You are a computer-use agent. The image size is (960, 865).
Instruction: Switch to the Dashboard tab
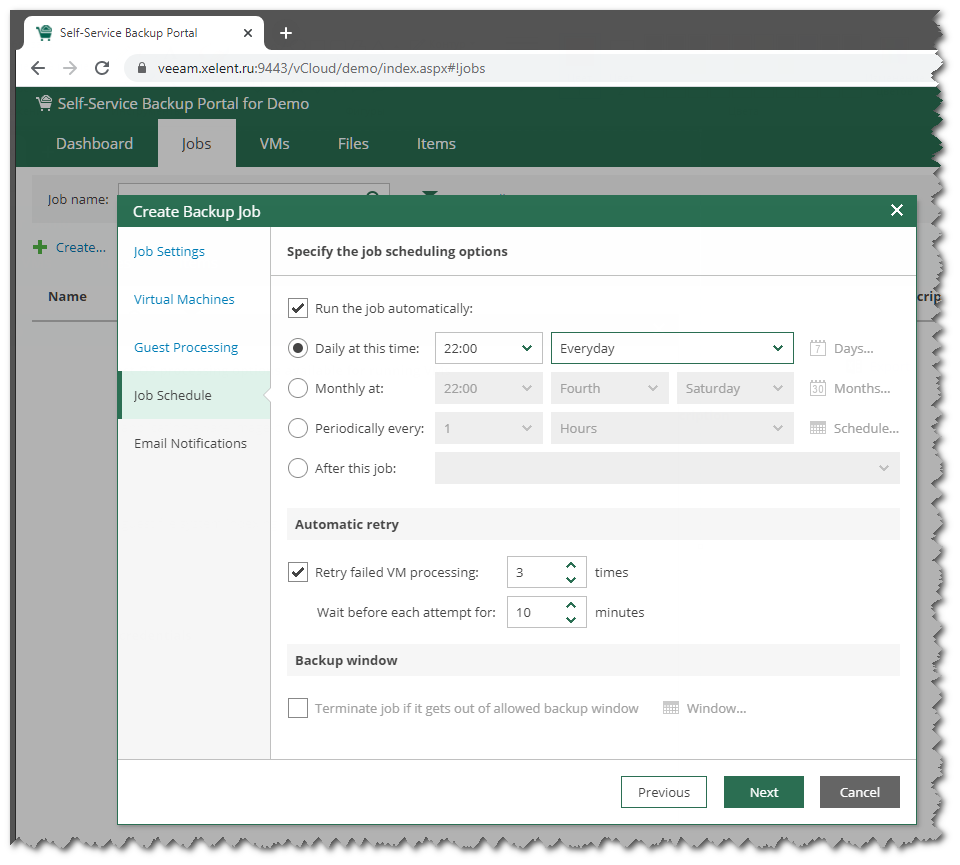(x=94, y=143)
